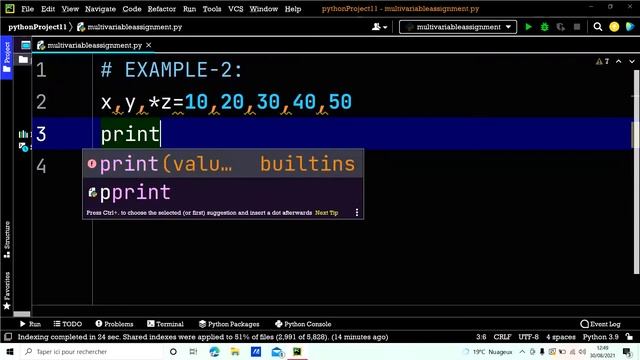Toggle read-only lock icon in status bar

(629, 337)
